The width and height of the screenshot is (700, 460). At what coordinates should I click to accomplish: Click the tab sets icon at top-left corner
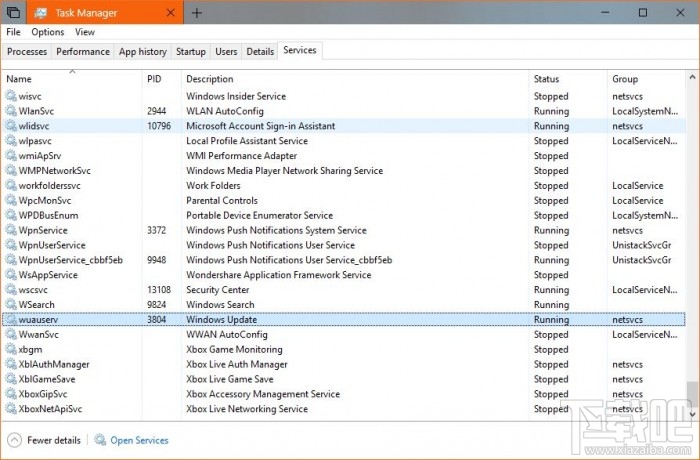[12, 13]
